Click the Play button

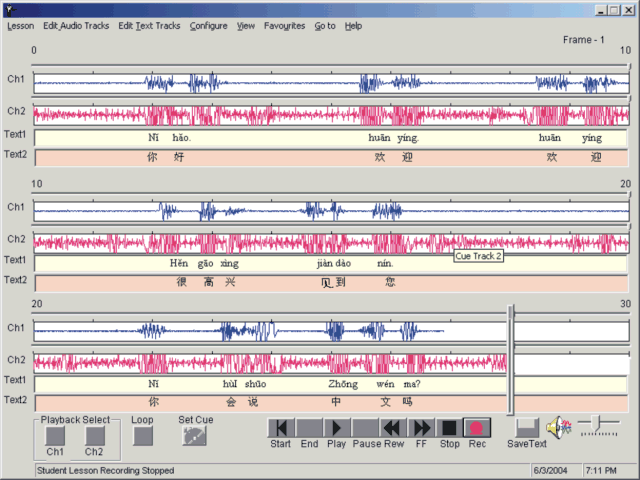(x=337, y=429)
